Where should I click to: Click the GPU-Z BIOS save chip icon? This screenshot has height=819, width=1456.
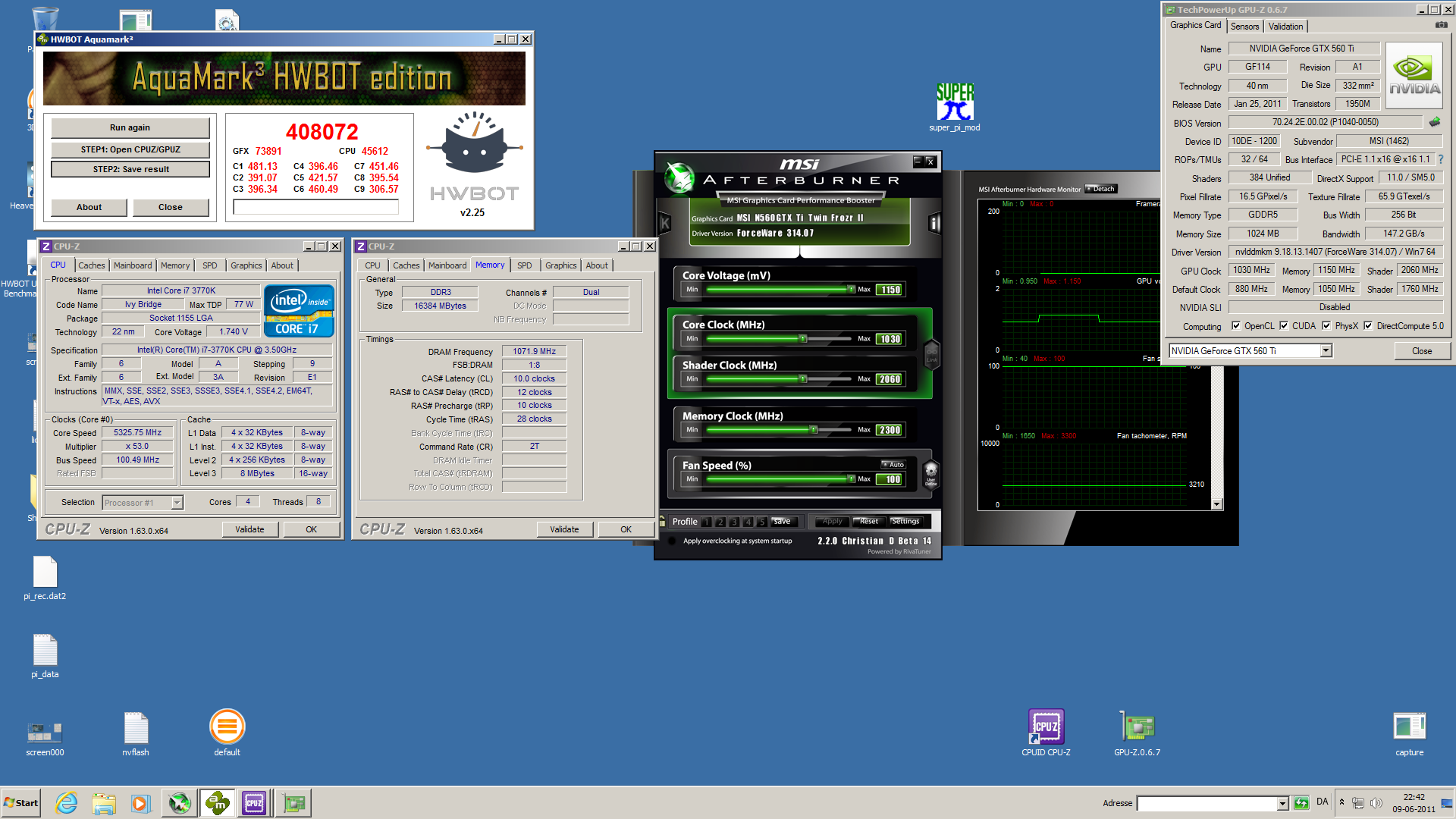(1435, 122)
